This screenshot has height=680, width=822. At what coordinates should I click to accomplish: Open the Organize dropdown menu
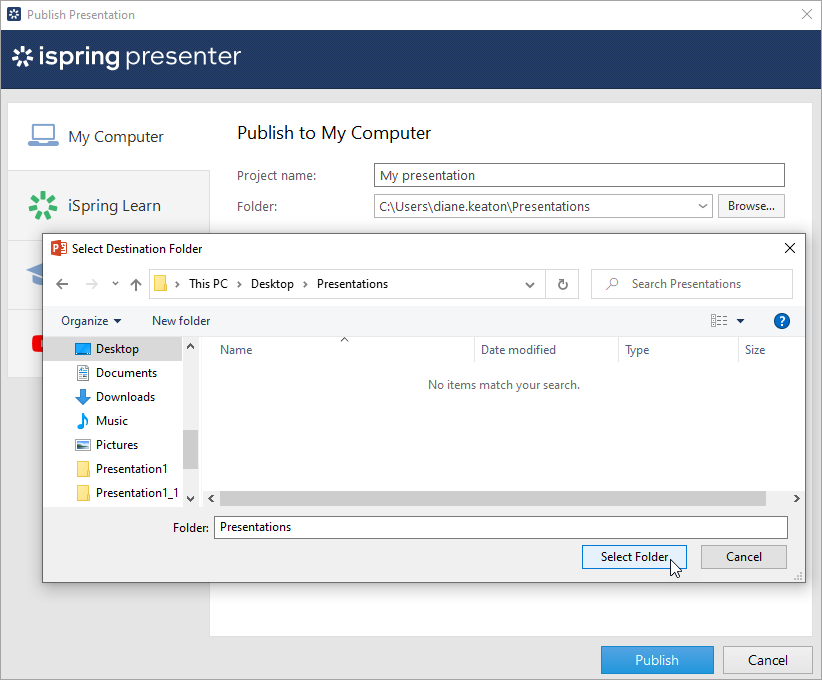click(x=91, y=321)
